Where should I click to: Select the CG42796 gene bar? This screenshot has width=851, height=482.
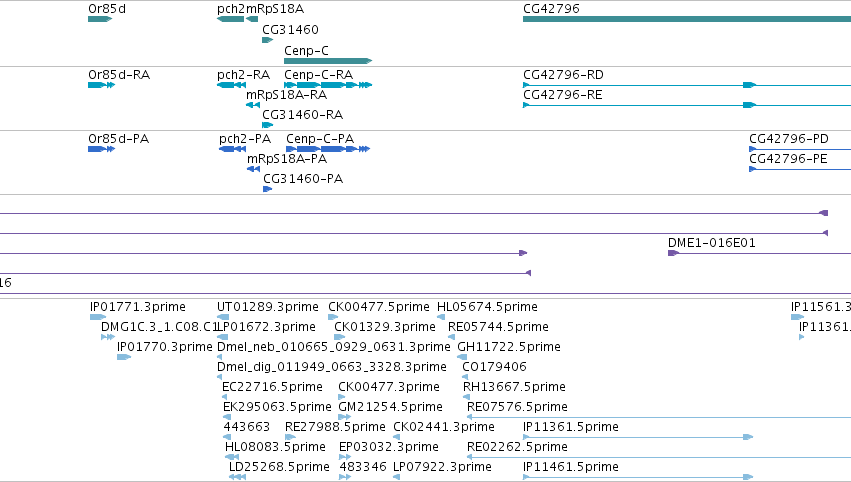687,19
